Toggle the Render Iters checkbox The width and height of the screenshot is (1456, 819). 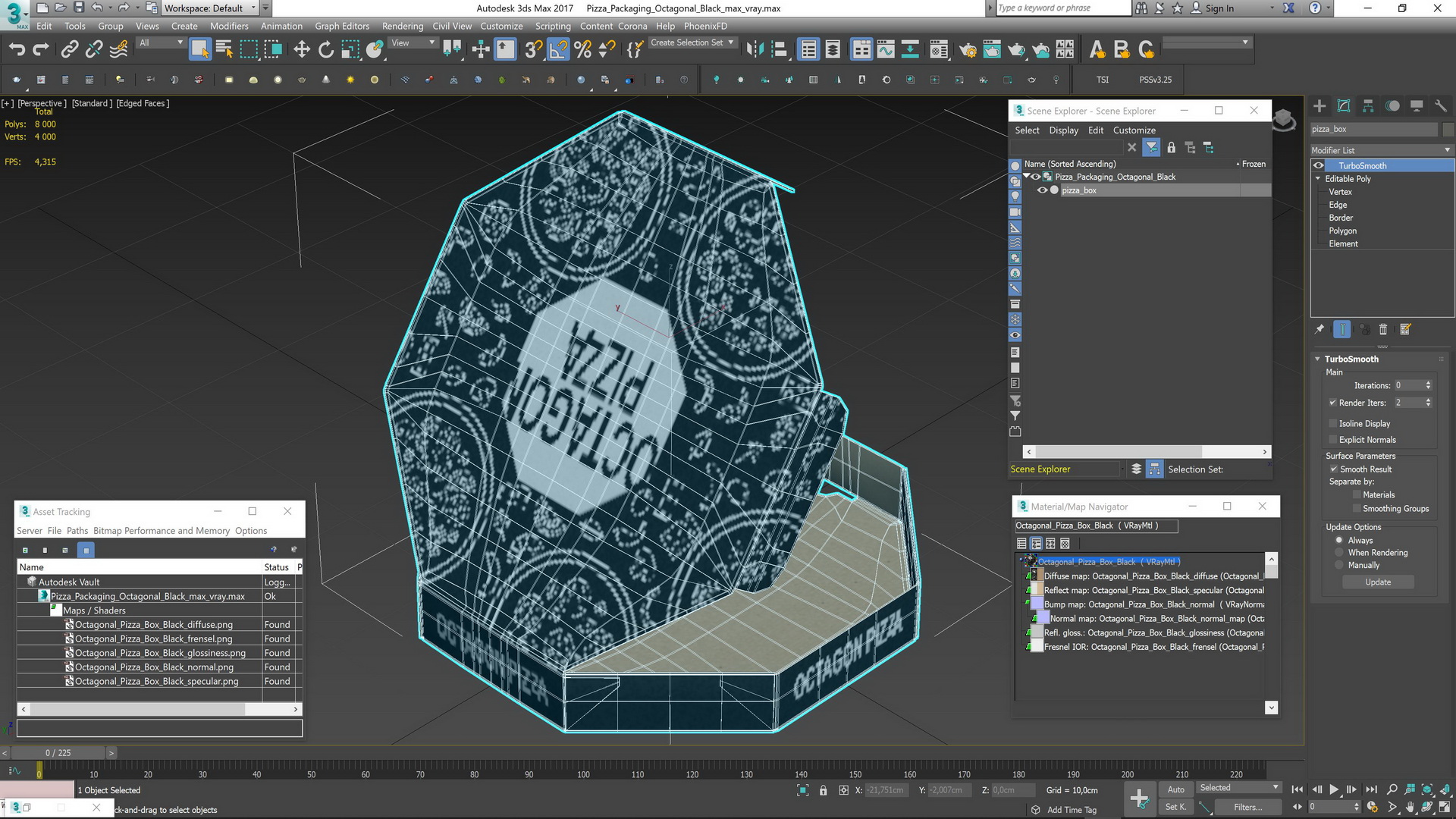pos(1332,403)
